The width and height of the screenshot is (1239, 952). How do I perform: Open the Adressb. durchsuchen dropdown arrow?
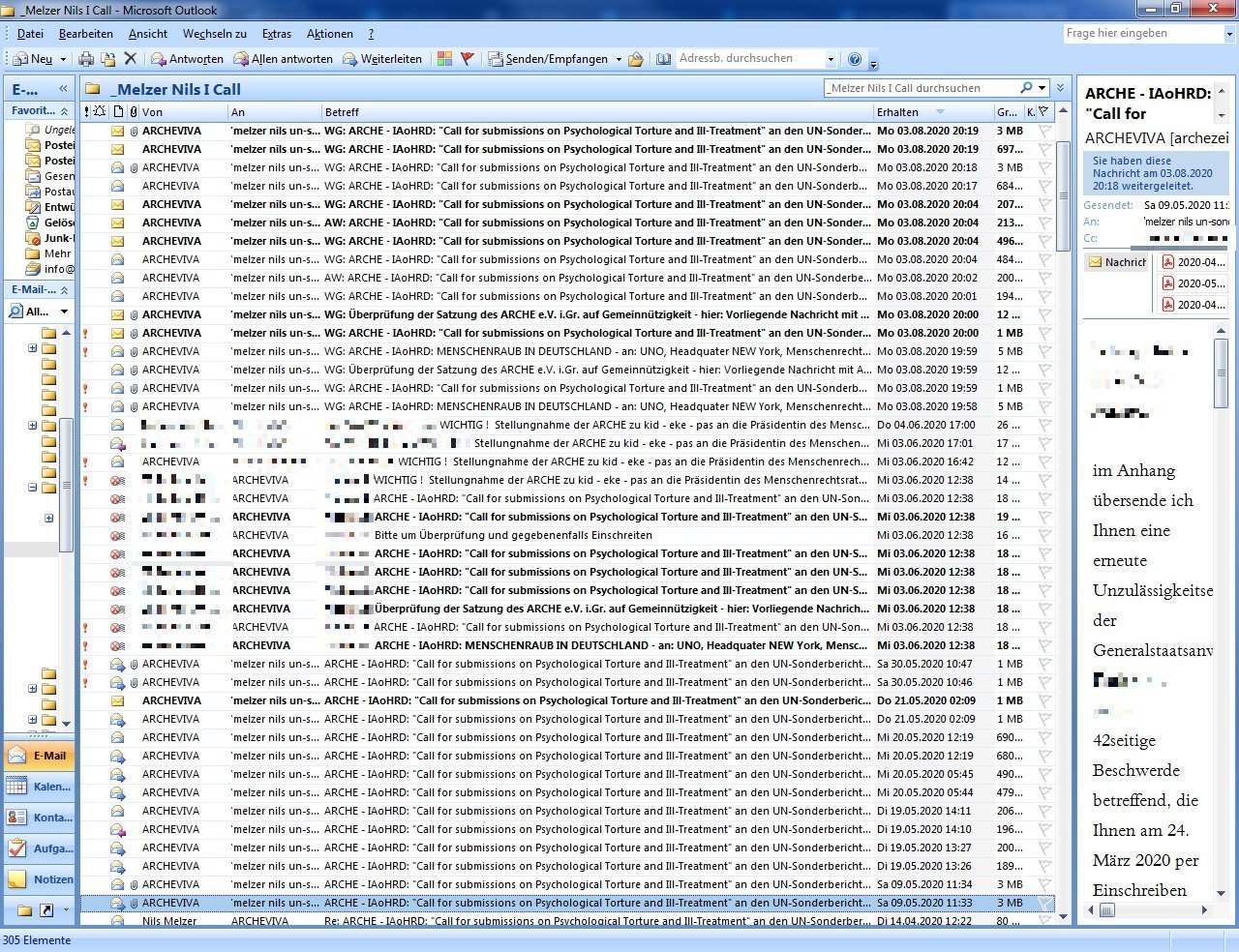831,59
